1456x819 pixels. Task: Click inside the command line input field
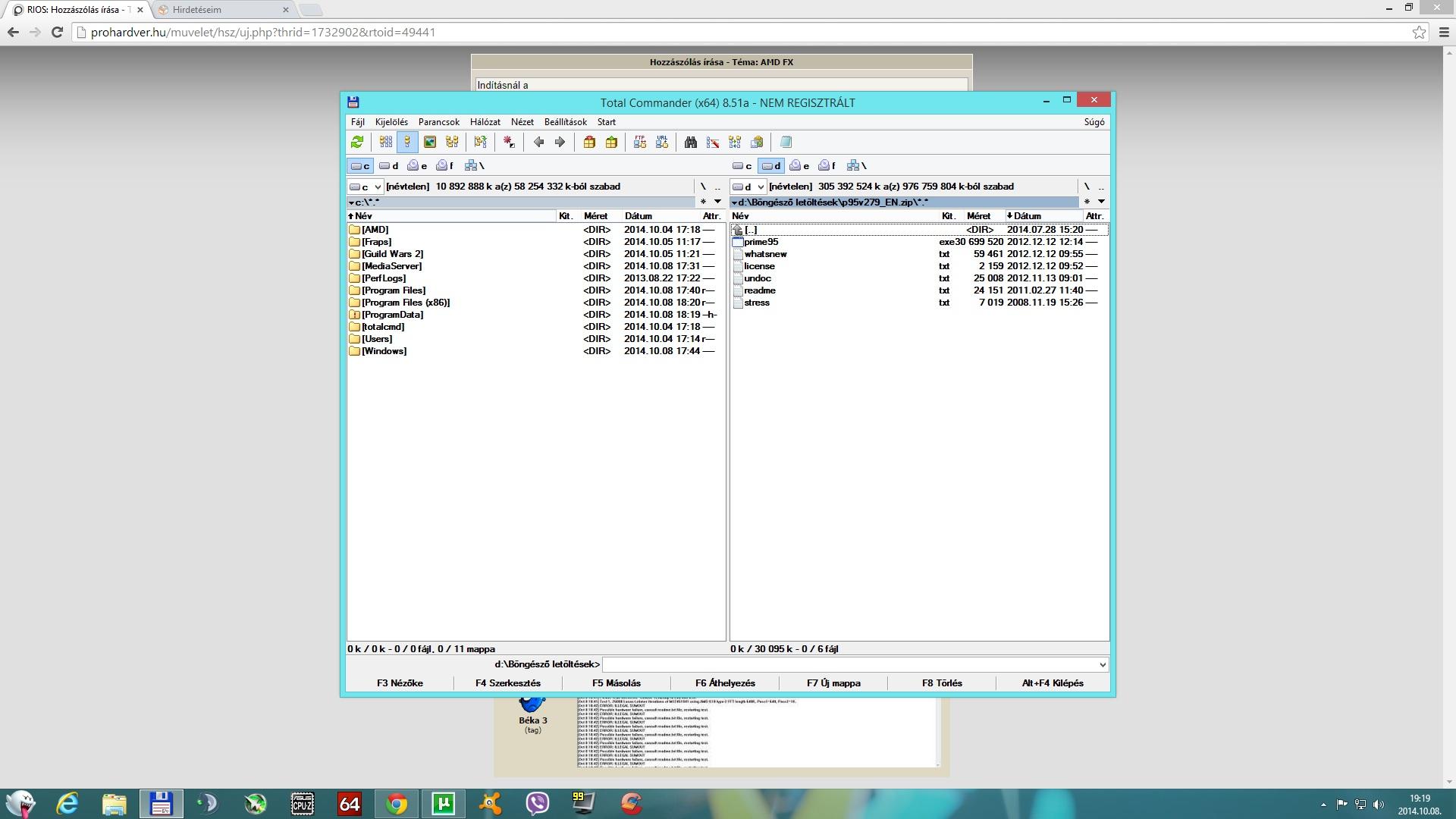849,664
